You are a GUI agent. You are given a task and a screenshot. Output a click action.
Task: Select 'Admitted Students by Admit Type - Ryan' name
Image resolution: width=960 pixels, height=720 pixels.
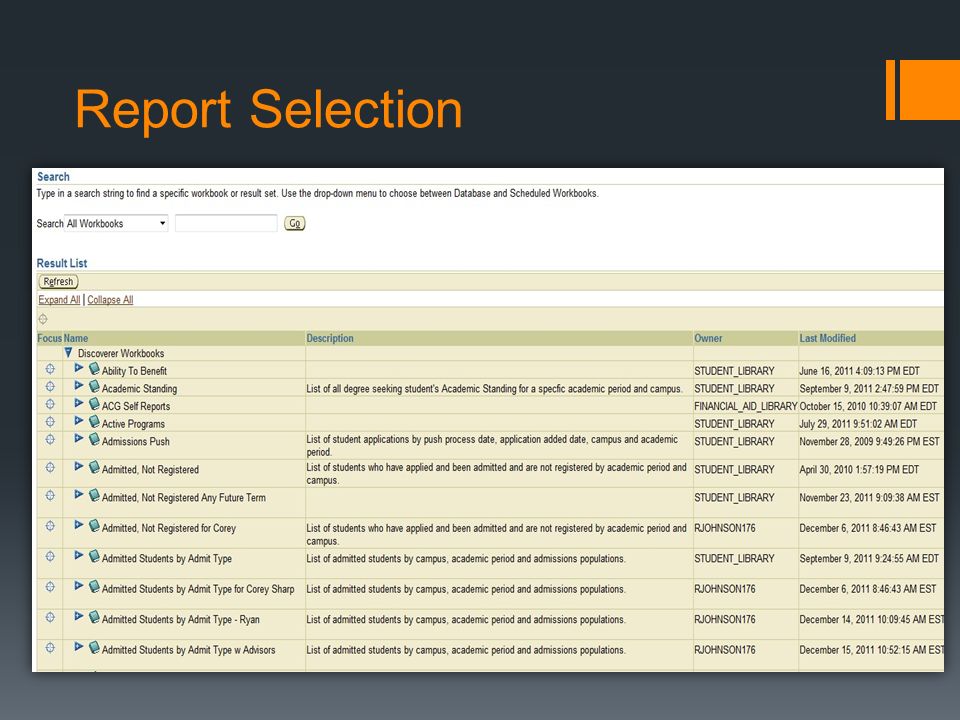pos(181,620)
